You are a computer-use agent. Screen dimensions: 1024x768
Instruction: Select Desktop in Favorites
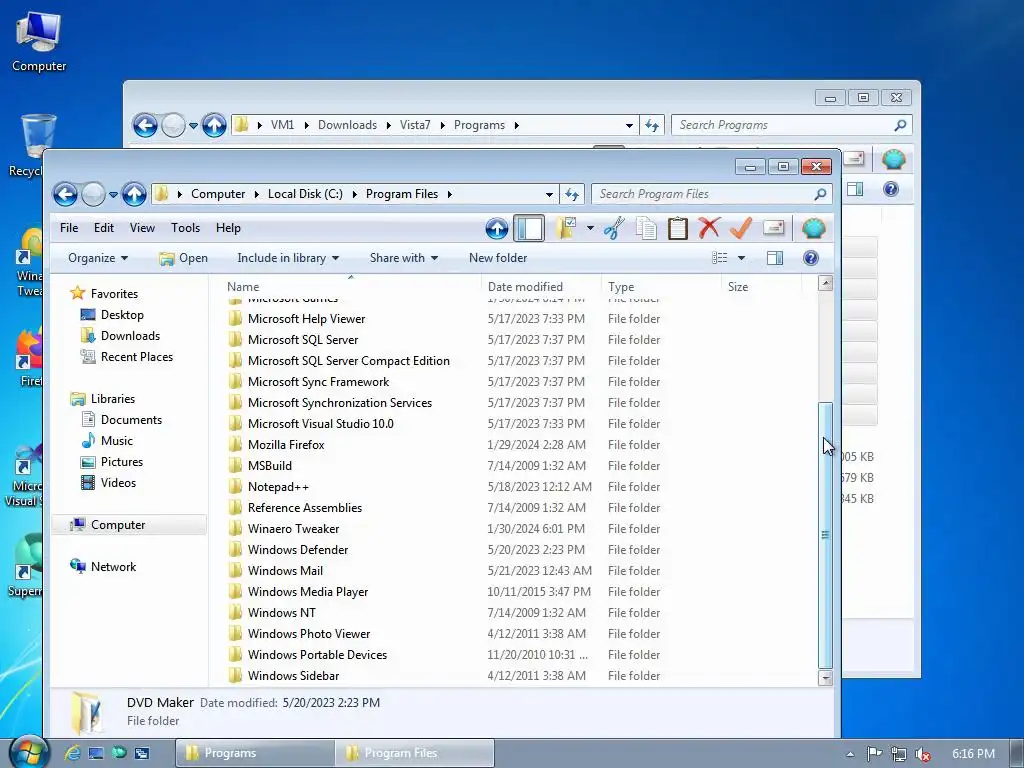[122, 315]
